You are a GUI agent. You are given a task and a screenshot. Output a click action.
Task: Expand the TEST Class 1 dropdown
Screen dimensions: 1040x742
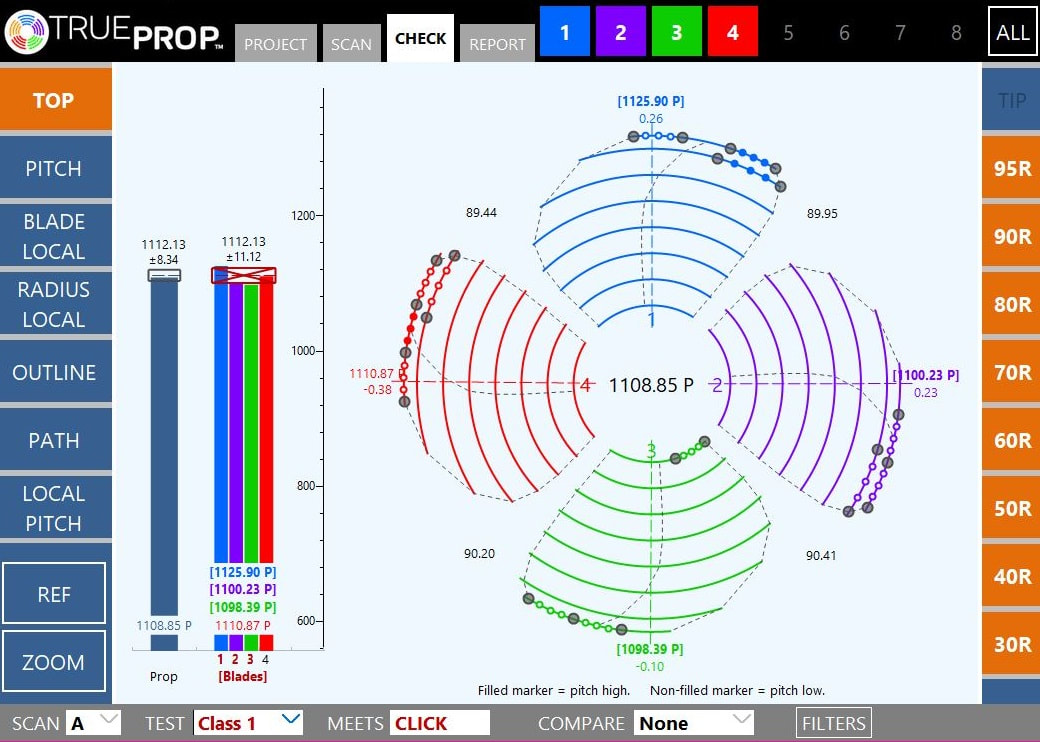pyautogui.click(x=249, y=722)
